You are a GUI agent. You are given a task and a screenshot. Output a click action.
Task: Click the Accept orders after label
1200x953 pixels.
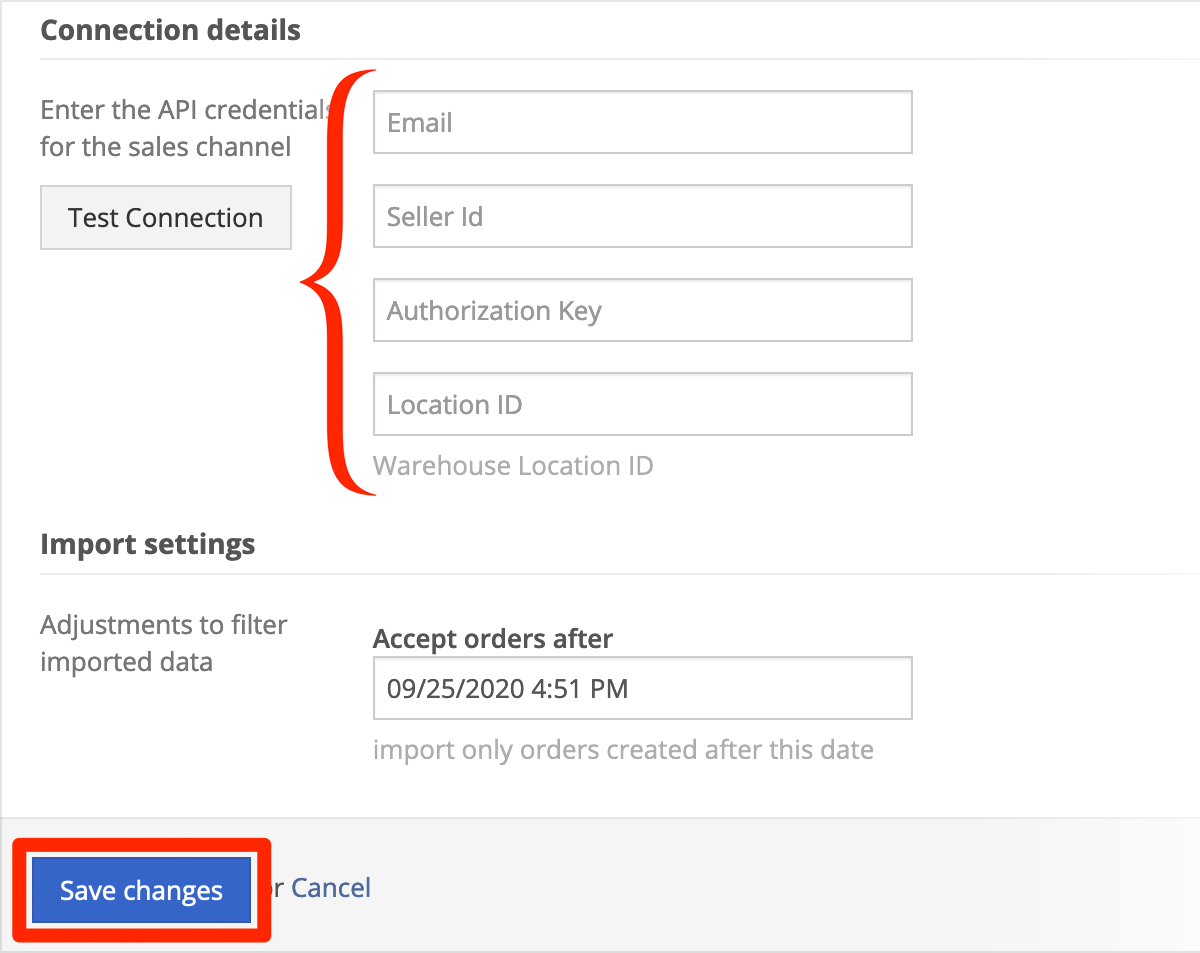click(x=493, y=638)
